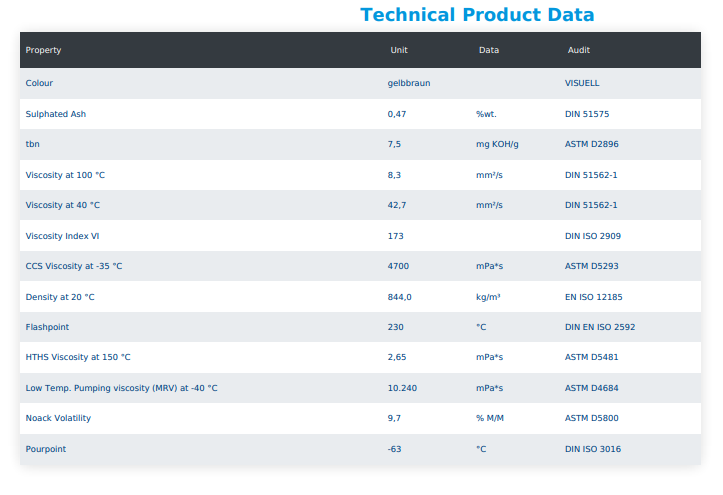This screenshot has width=723, height=495.
Task: Click the '%wt.' unit cell
Action: click(x=486, y=114)
